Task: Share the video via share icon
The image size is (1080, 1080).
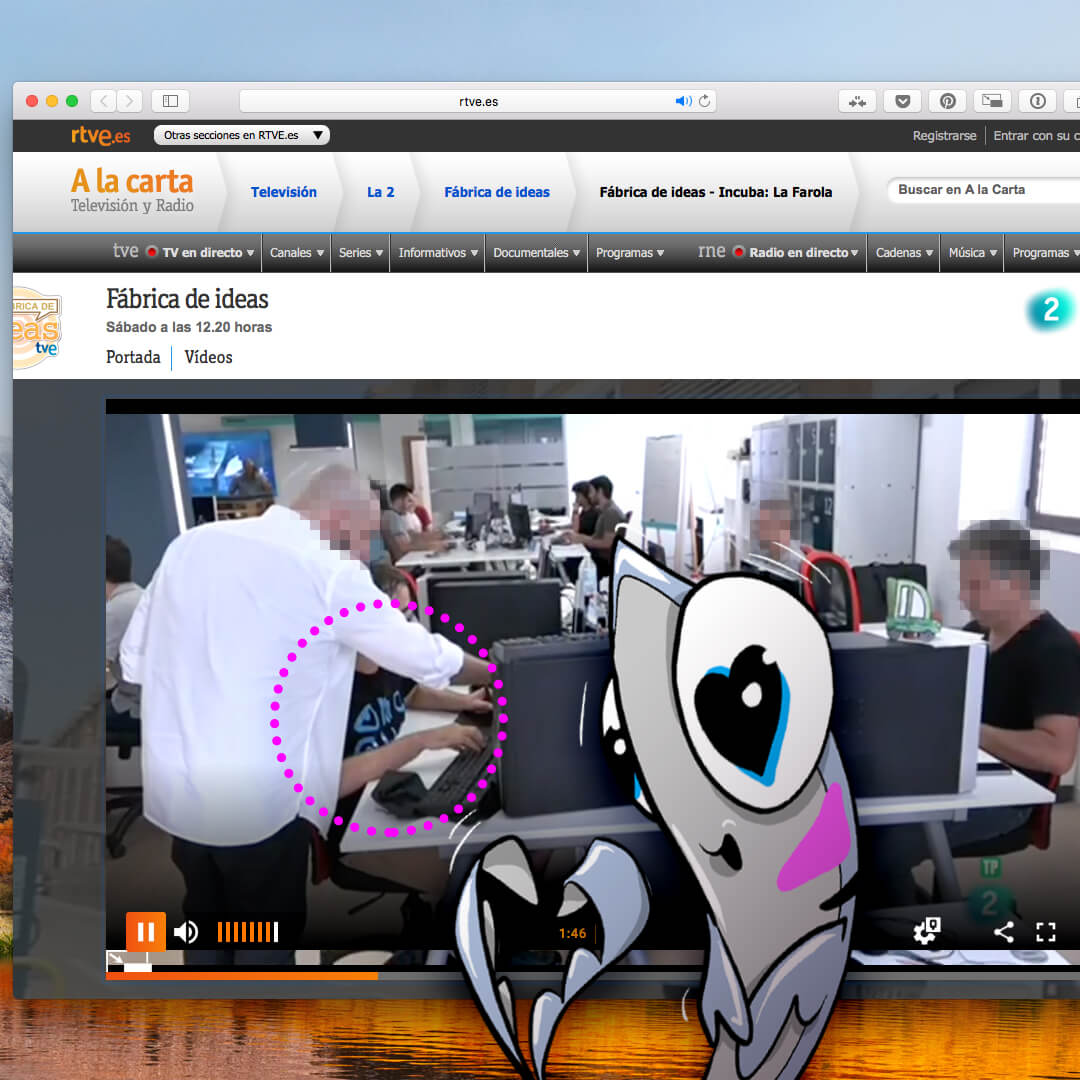Action: click(x=1004, y=932)
